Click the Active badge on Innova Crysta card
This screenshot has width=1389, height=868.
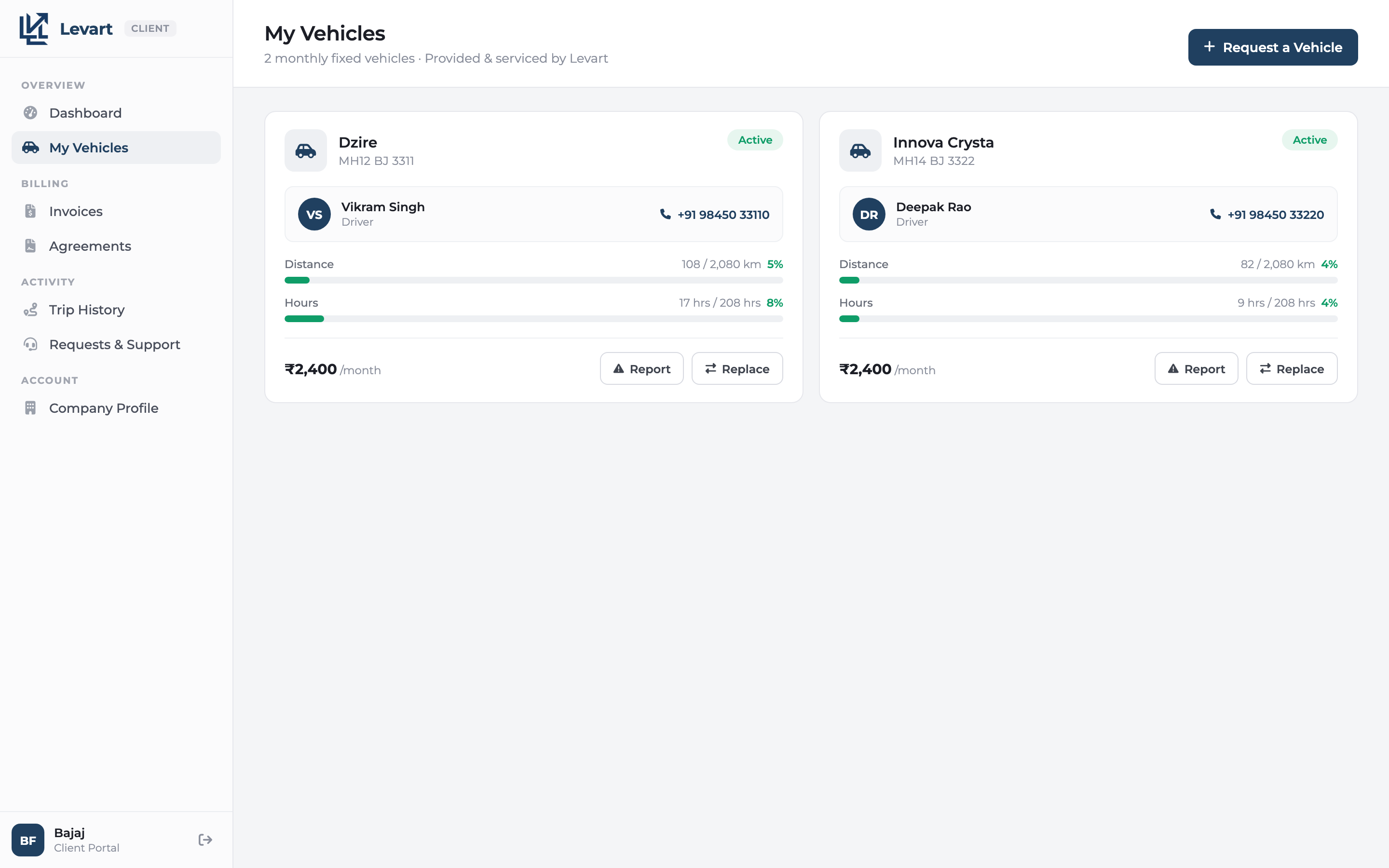click(1309, 139)
